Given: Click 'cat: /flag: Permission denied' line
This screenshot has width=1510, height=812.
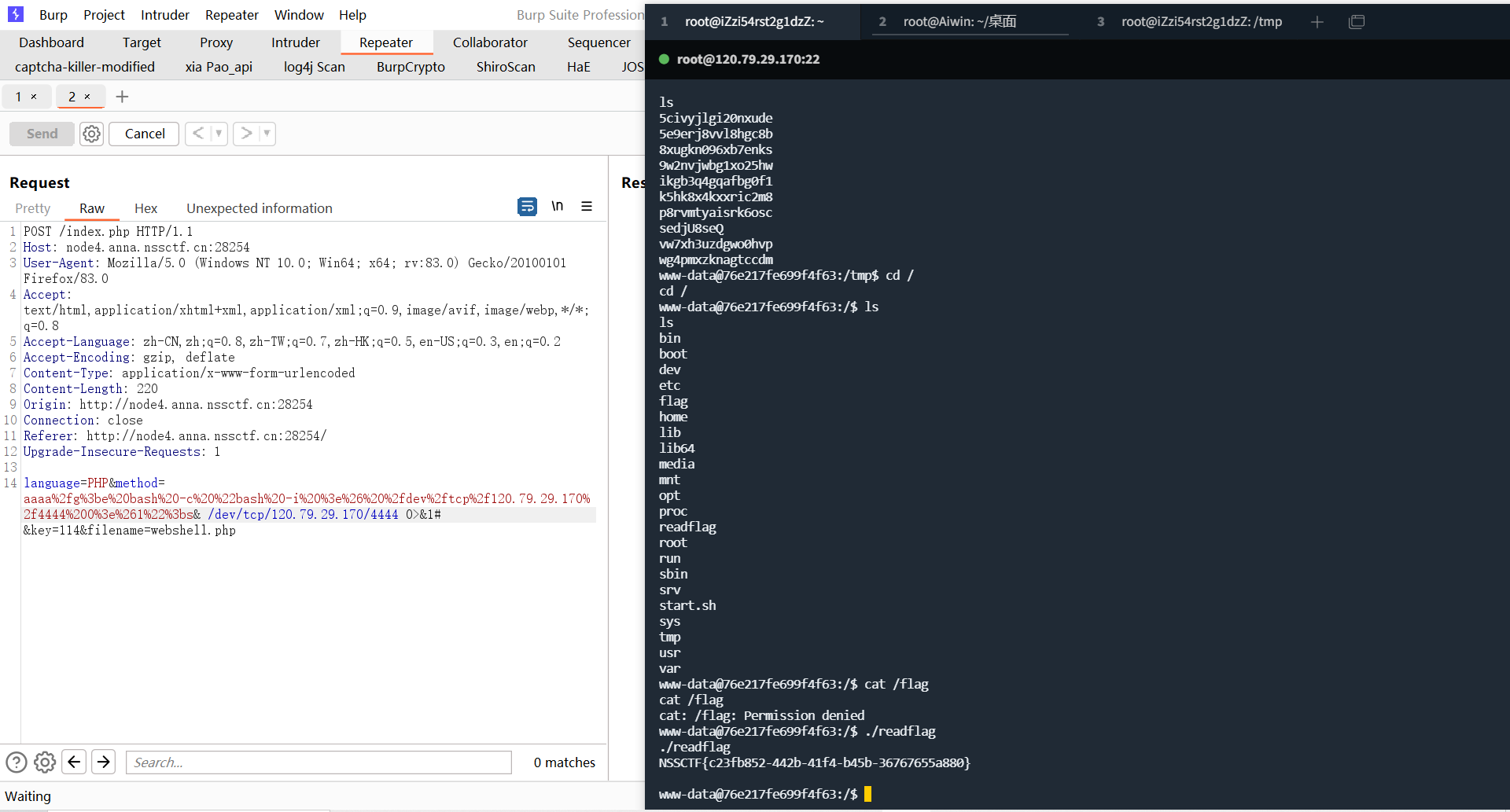Looking at the screenshot, I should tap(761, 715).
